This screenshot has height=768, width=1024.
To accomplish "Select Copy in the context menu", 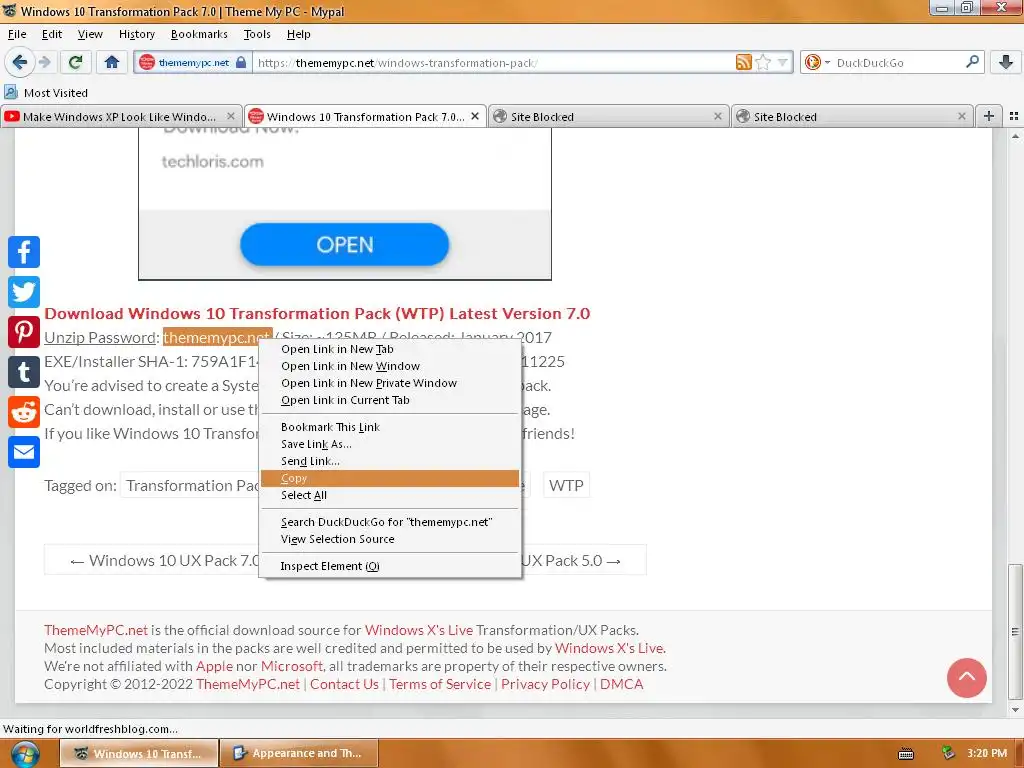I will [390, 478].
